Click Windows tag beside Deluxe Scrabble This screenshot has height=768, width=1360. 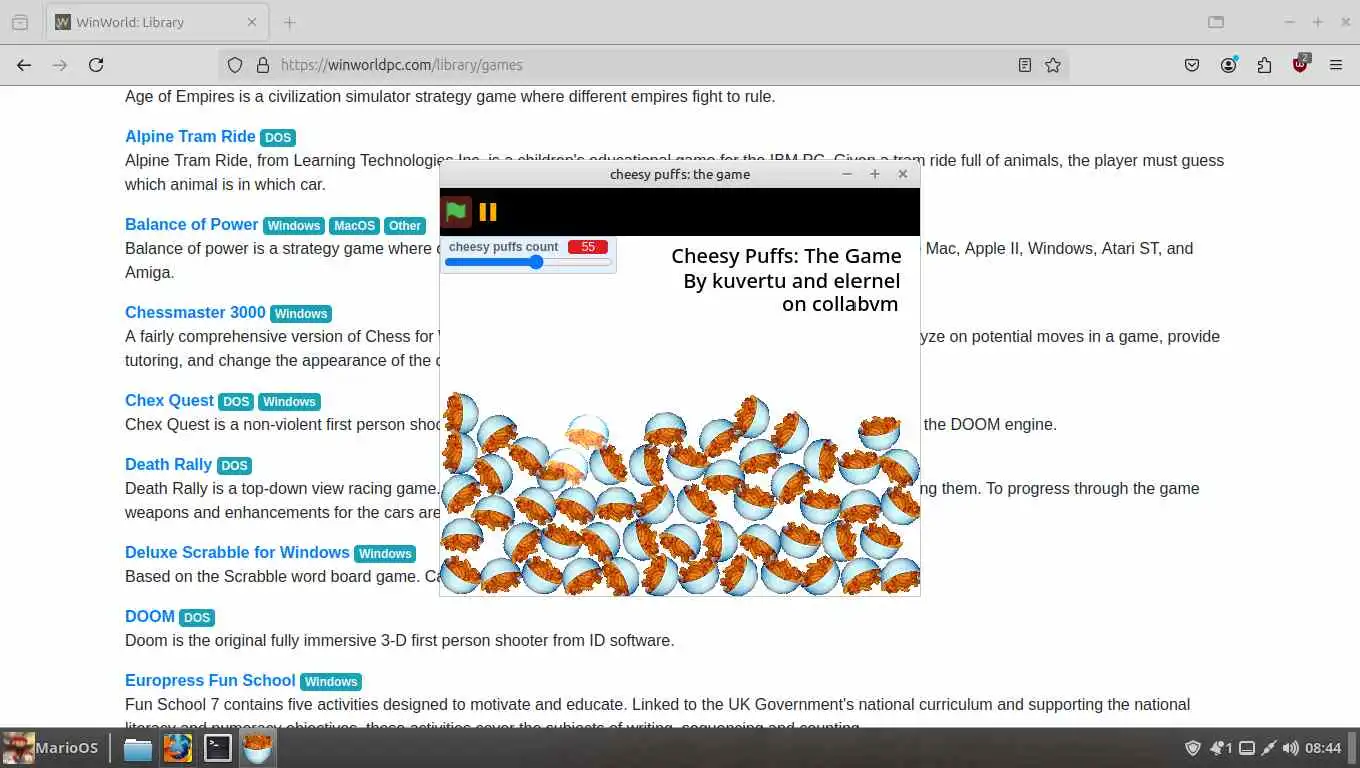click(385, 554)
